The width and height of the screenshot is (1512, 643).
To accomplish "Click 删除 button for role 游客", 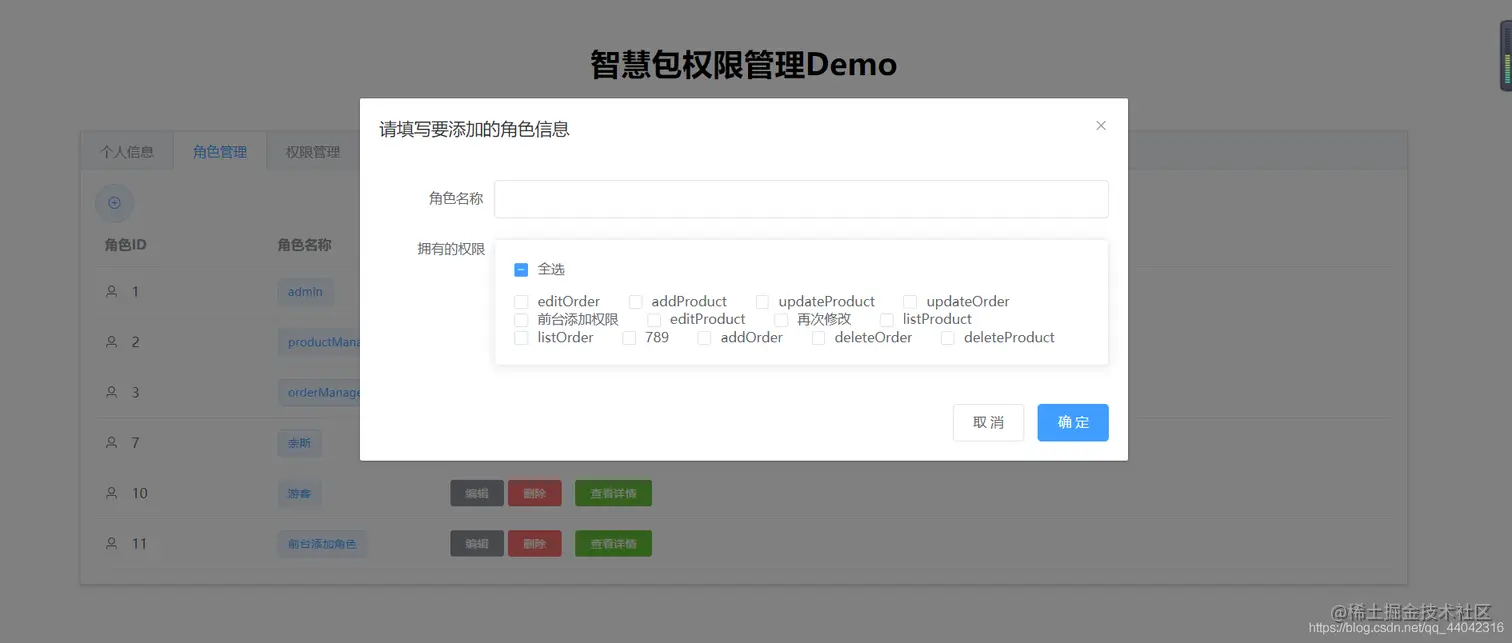I will coord(535,493).
